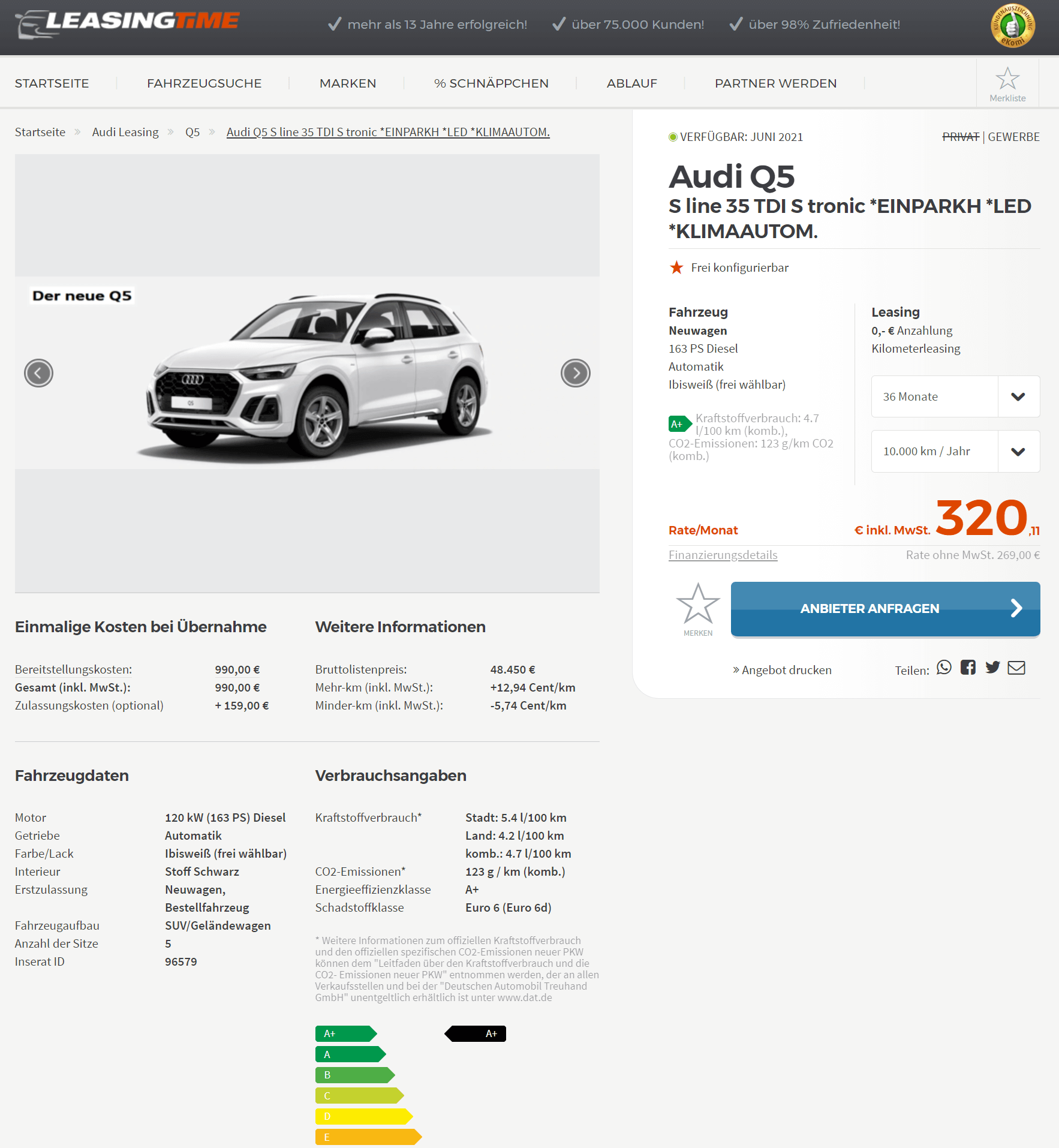This screenshot has width=1059, height=1148.
Task: Click the B energy class bar
Action: [x=355, y=1075]
